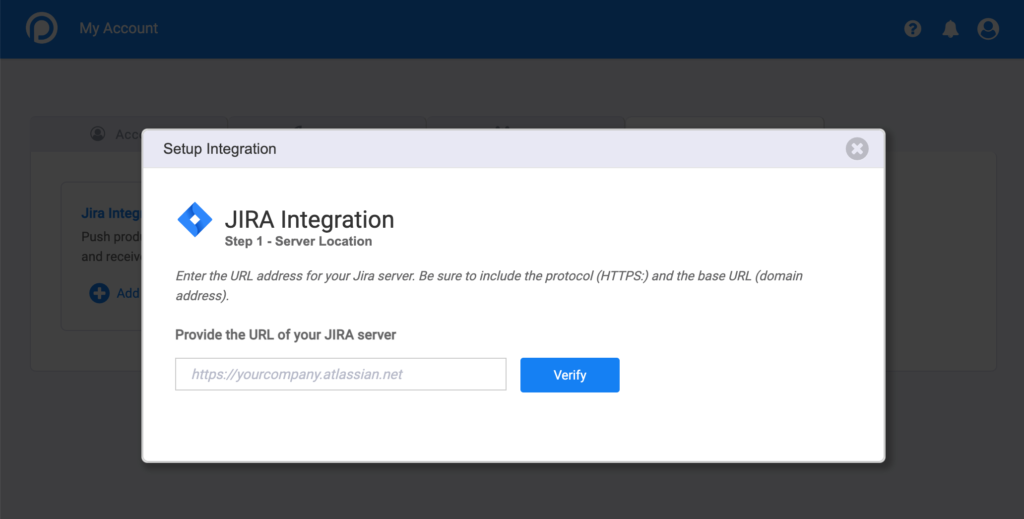Click the Provide the URL label
1024x519 pixels.
[285, 335]
